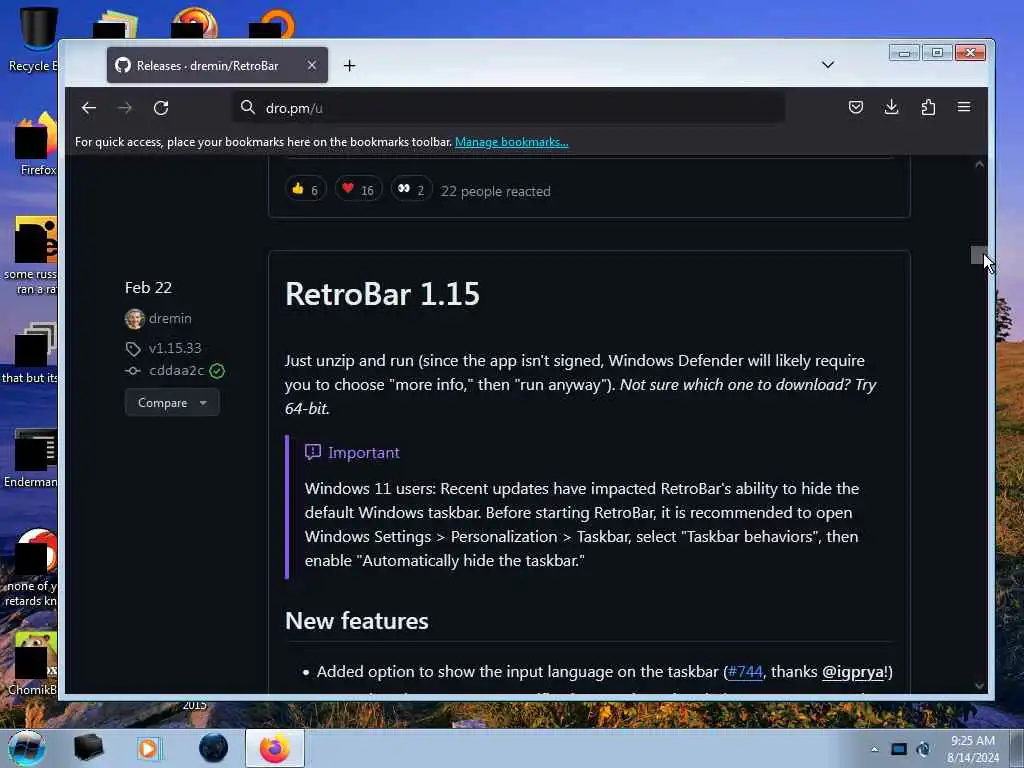Open issue #744 link
Image resolution: width=1024 pixels, height=768 pixels.
745,671
